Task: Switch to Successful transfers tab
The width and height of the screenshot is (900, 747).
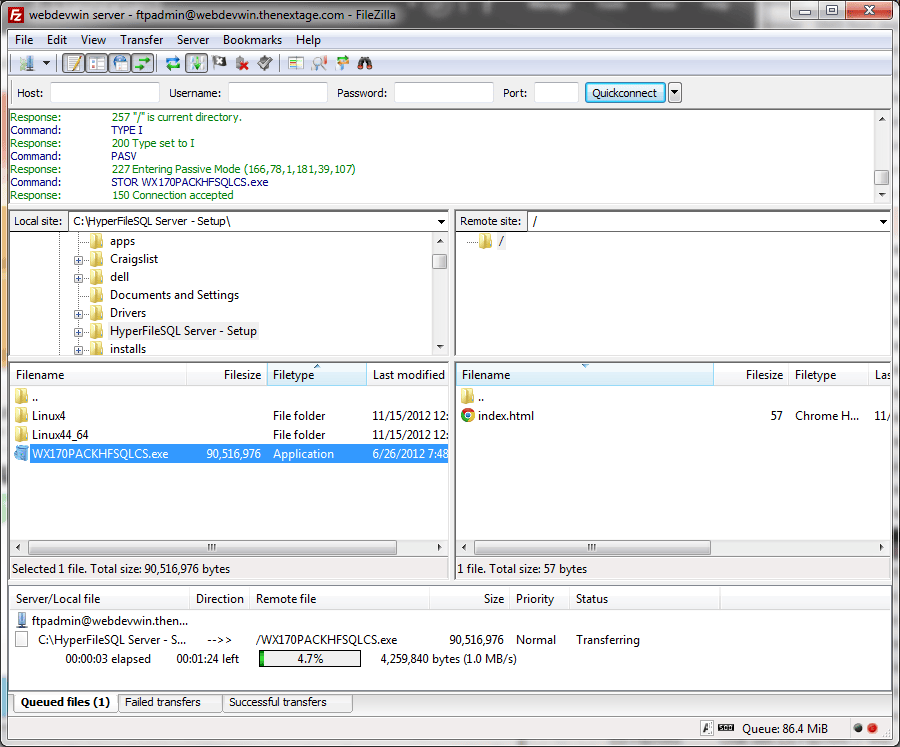Action: coord(287,702)
